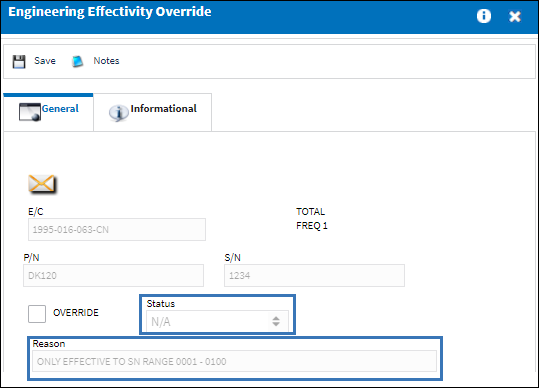This screenshot has height=388, width=539.
Task: Click the P/N label
Action: (x=31, y=257)
